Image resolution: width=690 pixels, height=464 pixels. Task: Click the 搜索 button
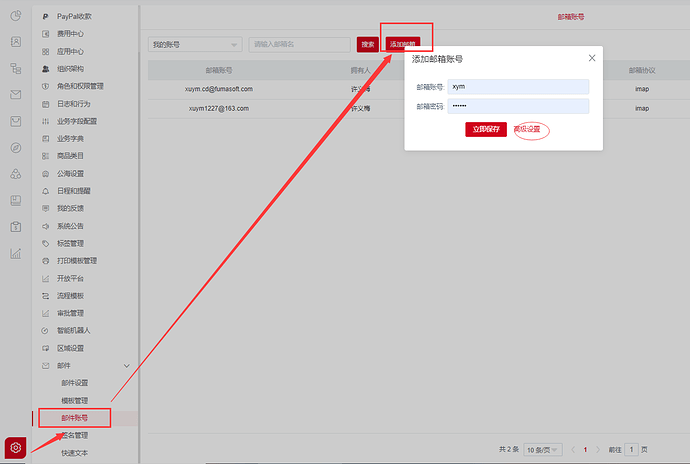[x=367, y=45]
